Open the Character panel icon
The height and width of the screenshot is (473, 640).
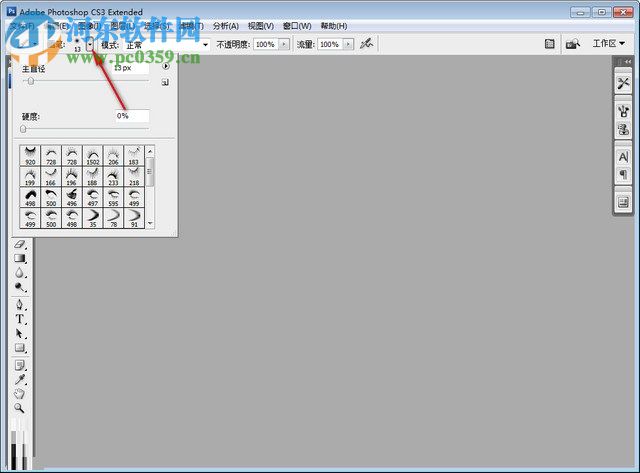[623, 157]
